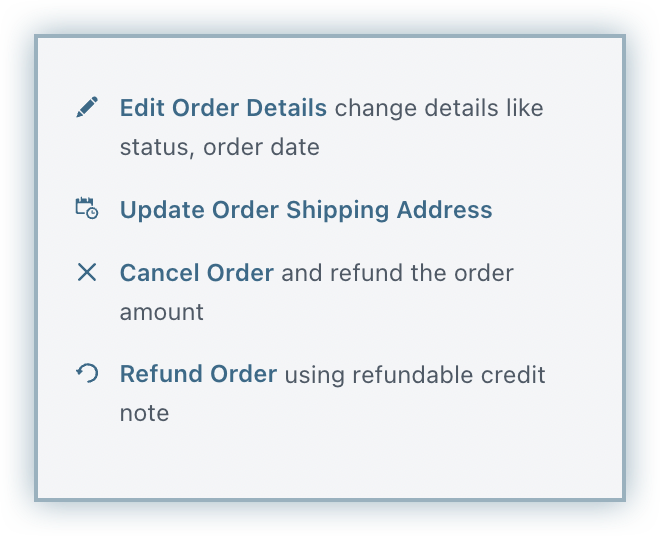Click the circular refund arrow icon
The image size is (660, 536).
[x=87, y=373]
